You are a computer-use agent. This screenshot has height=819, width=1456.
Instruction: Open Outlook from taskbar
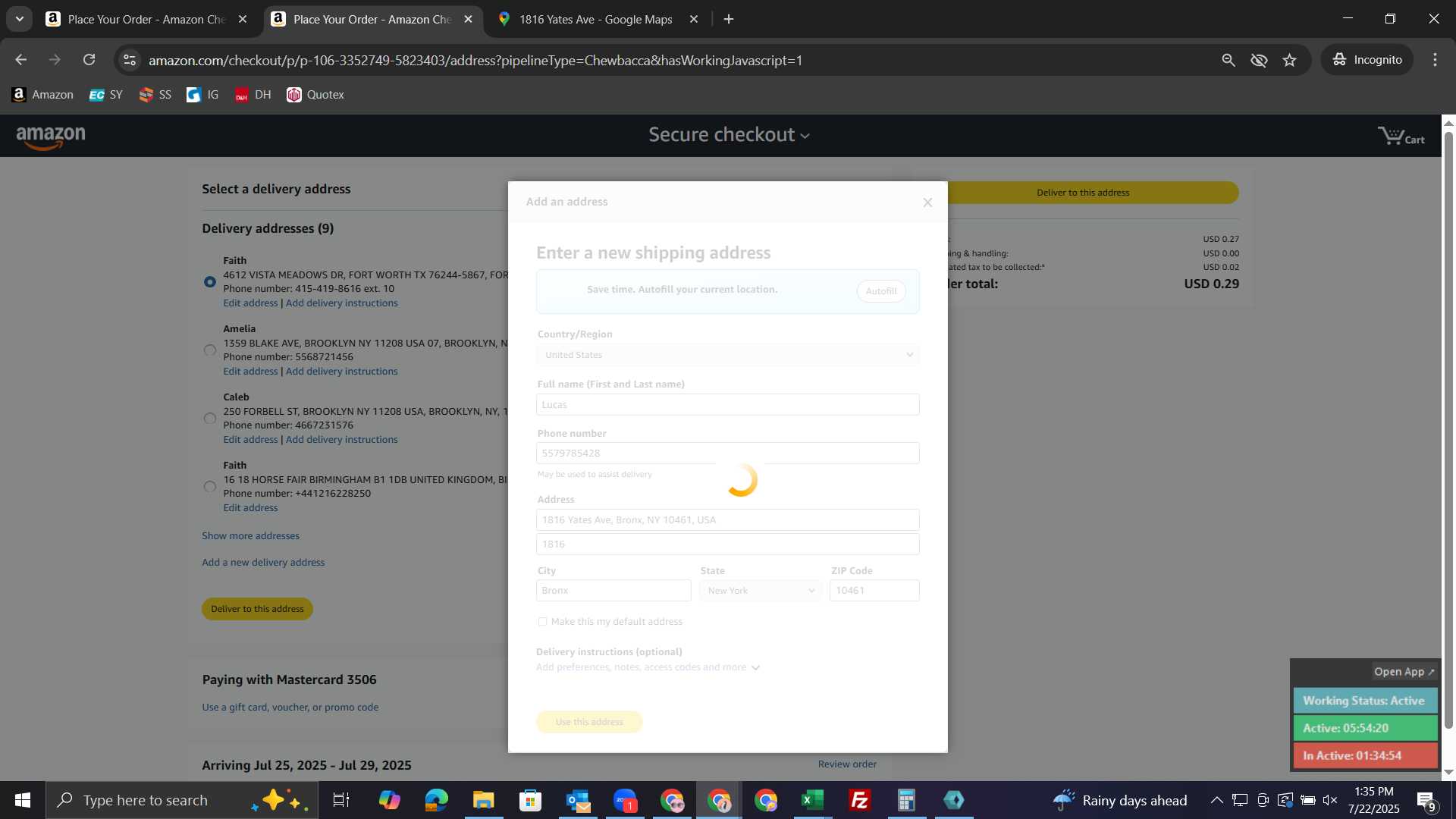[578, 800]
